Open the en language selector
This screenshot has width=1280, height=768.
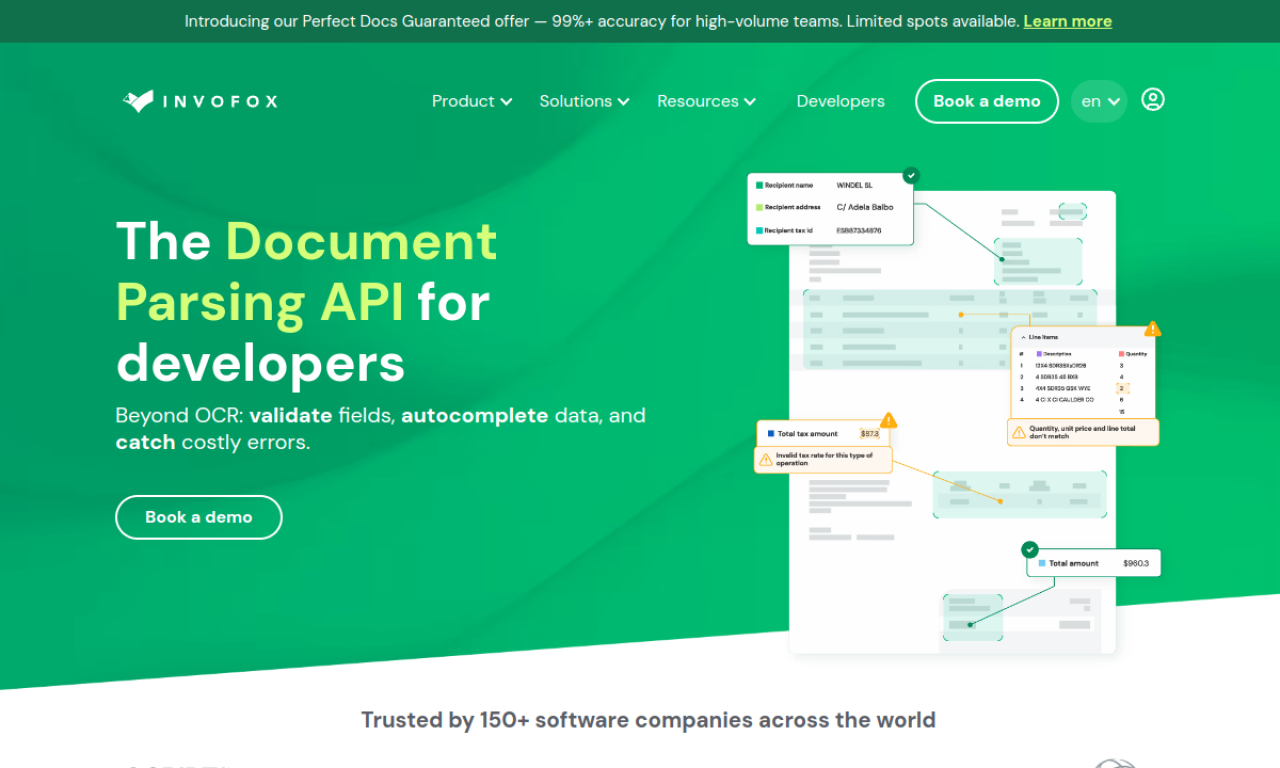coord(1099,101)
